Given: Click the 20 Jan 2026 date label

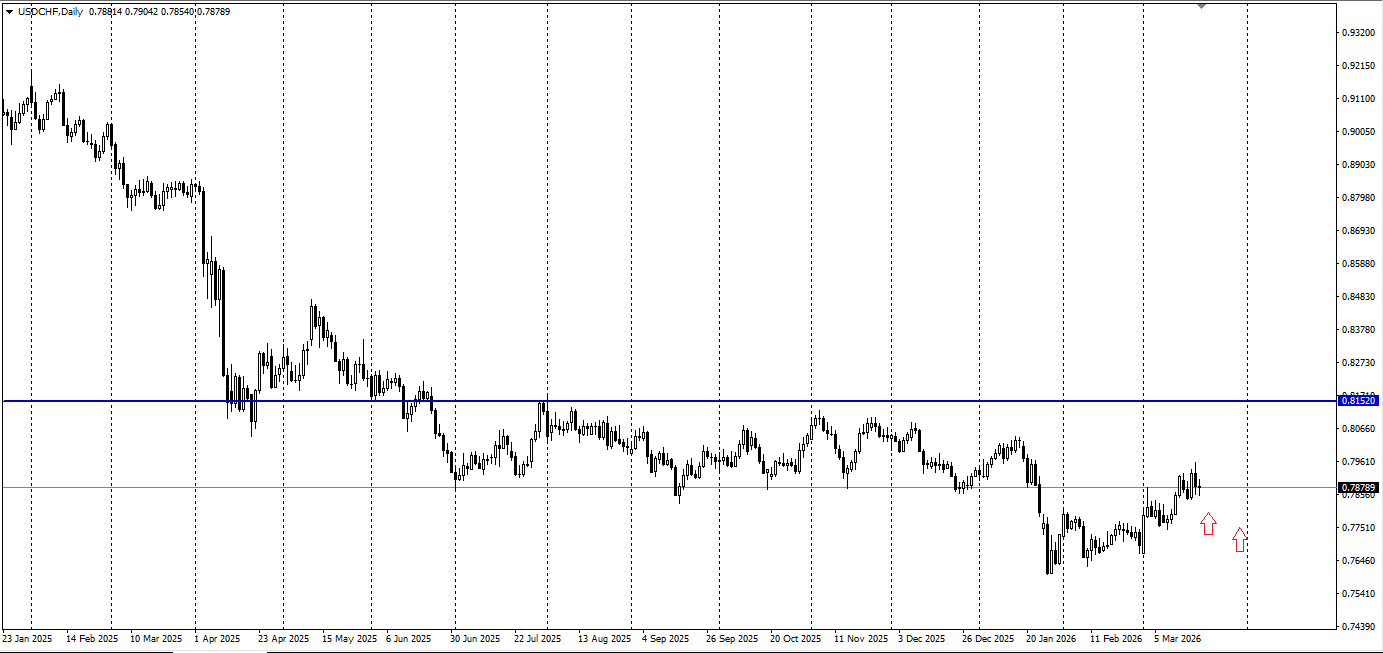Looking at the screenshot, I should (x=1051, y=638).
